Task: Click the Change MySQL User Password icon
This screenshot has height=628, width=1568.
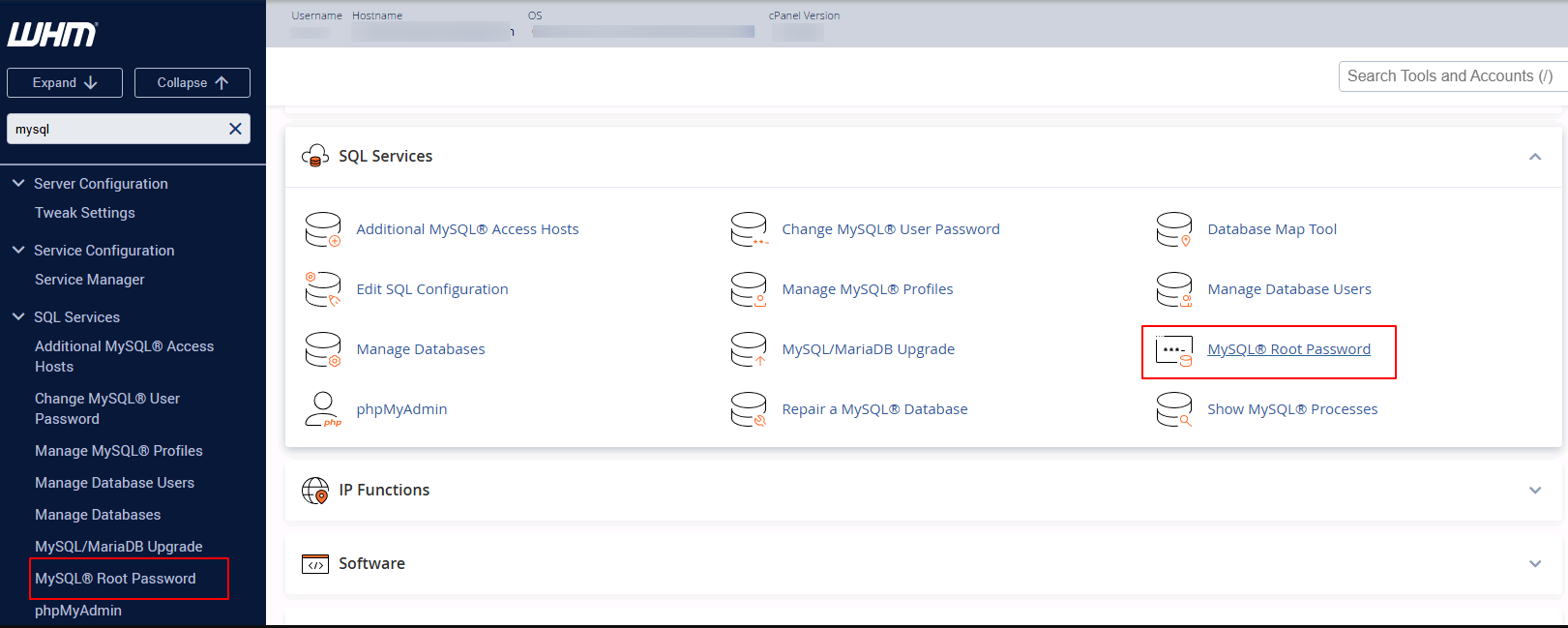Action: click(749, 229)
